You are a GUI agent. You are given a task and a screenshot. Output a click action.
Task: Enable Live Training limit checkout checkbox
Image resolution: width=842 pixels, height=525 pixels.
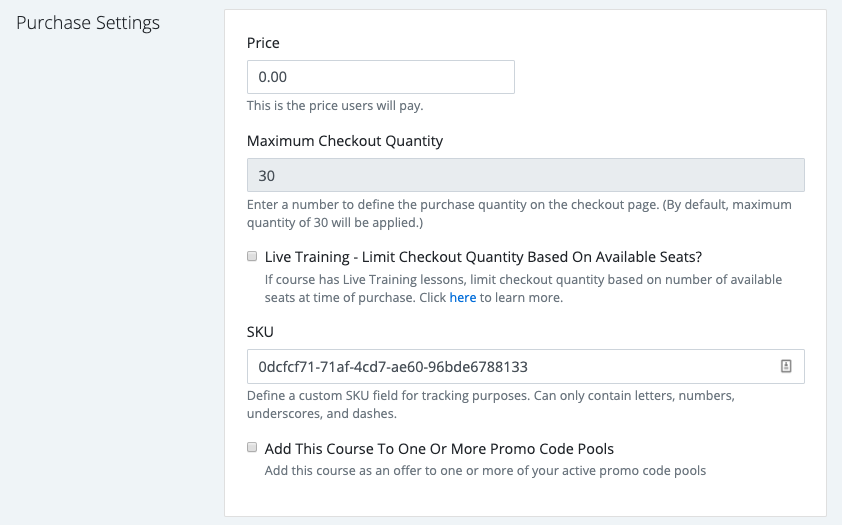(252, 256)
